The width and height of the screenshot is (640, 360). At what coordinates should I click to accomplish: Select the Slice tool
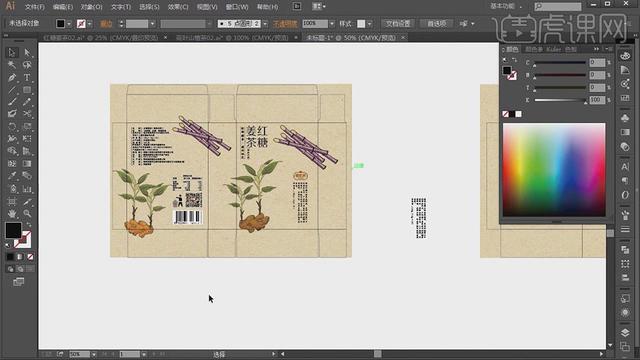coord(27,202)
